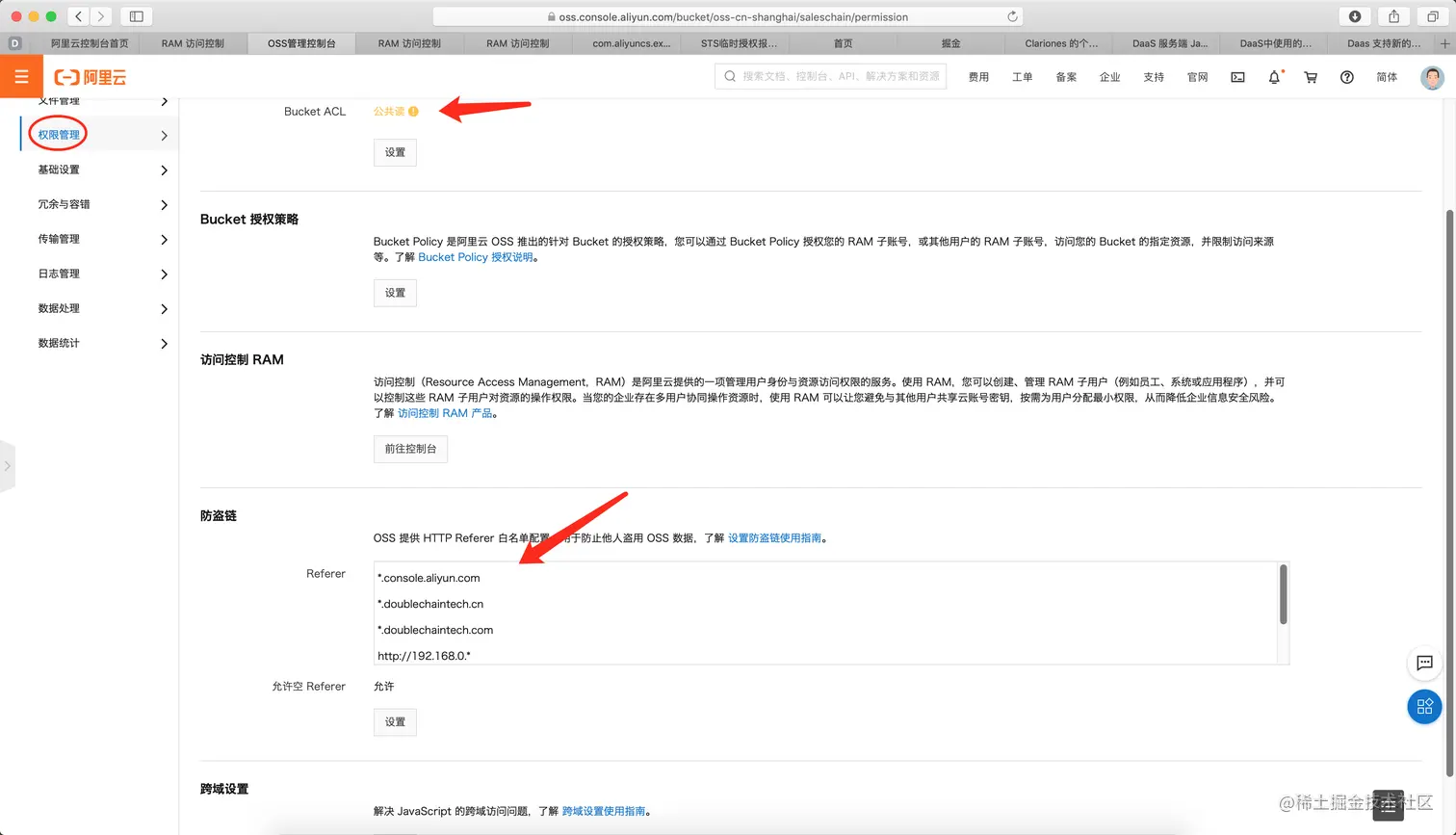The height and width of the screenshot is (835, 1456).
Task: Open the chat feedback floating icon
Action: (1424, 663)
